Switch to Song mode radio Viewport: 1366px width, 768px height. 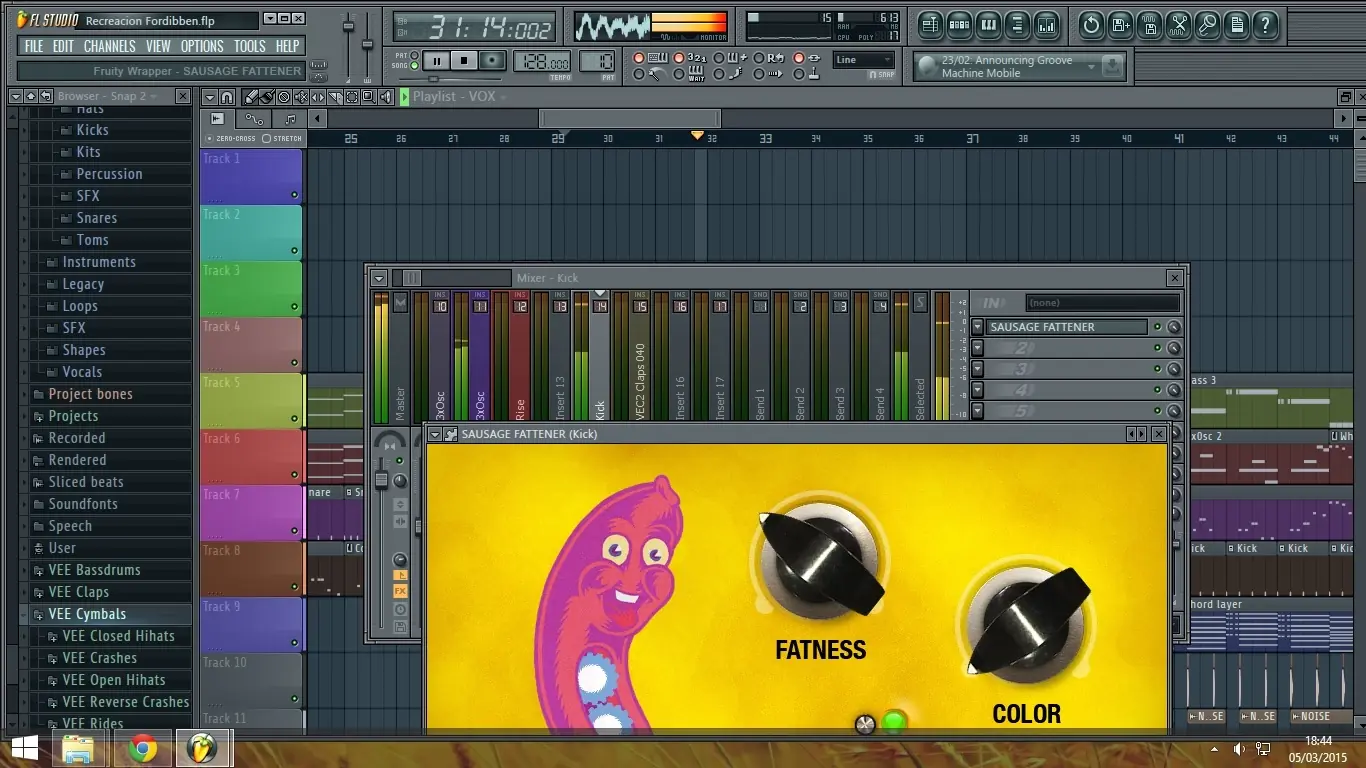click(x=415, y=66)
